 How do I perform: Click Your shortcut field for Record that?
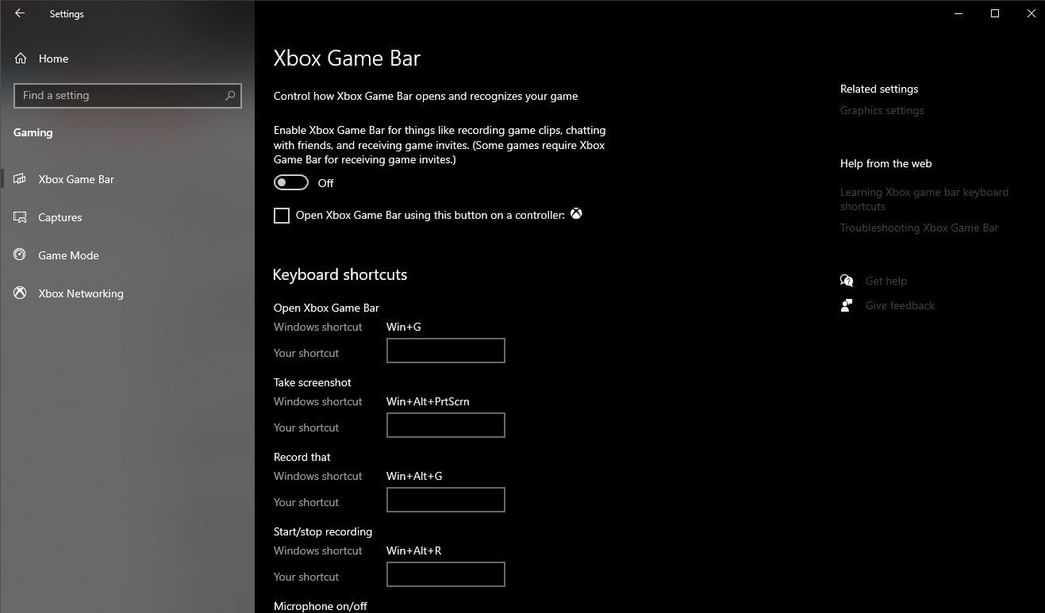[x=445, y=499]
